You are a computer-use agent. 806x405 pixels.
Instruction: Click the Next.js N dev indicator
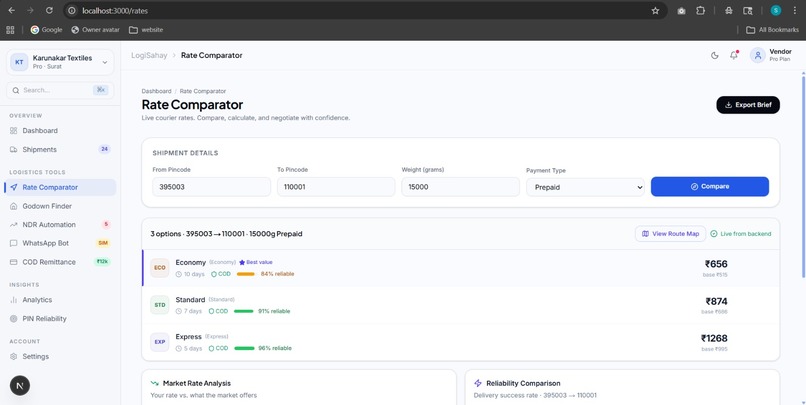20,385
